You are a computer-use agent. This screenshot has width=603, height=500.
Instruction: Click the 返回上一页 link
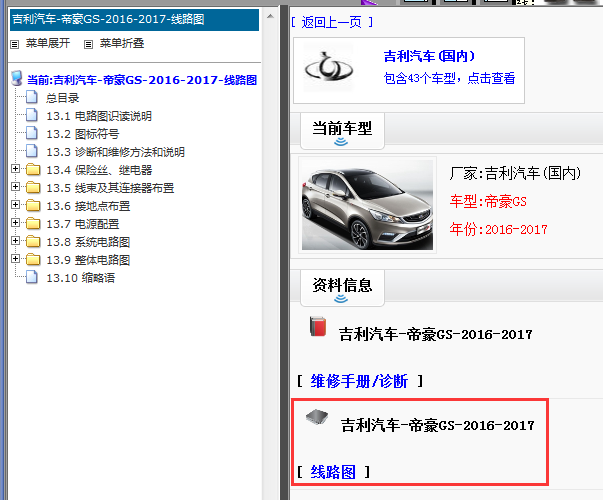[332, 22]
